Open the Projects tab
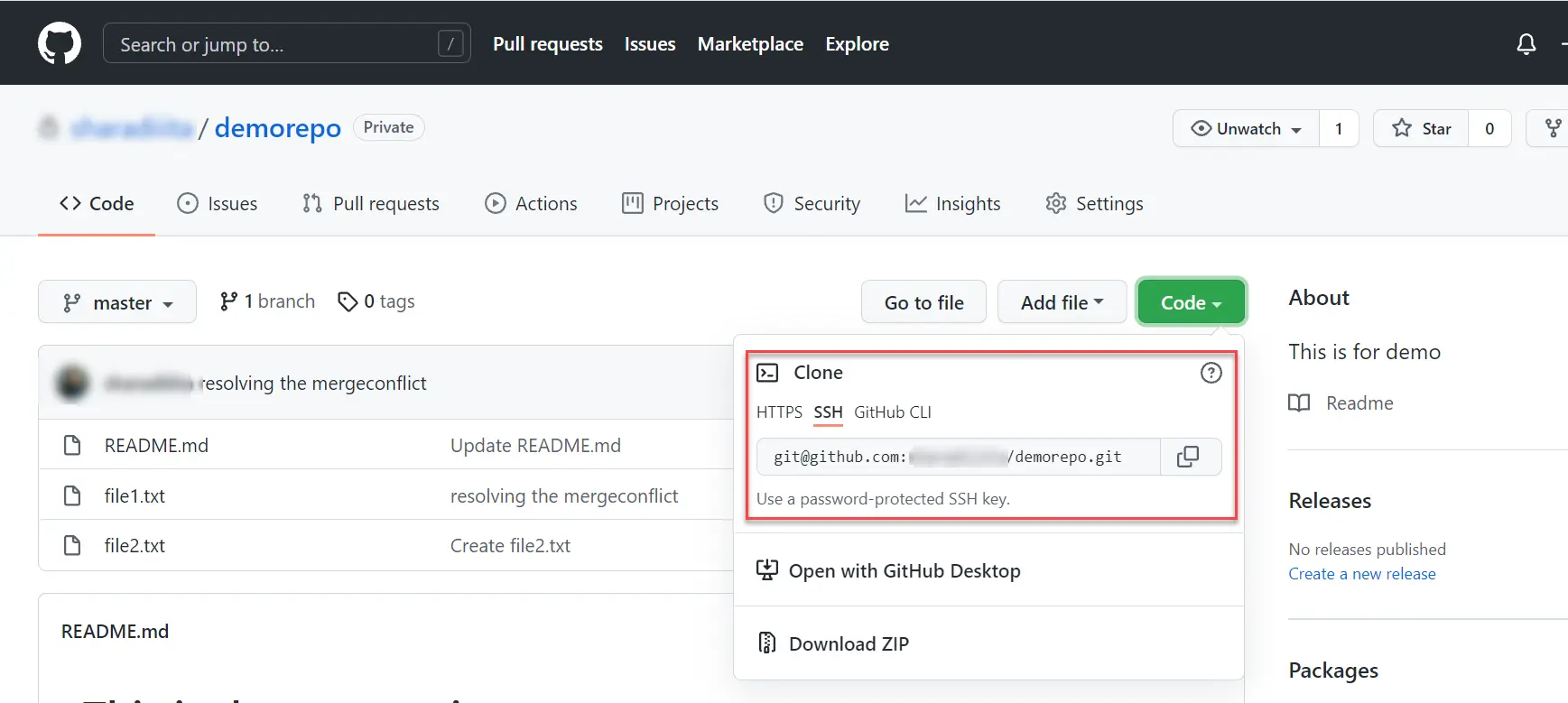Viewport: 1568px width, 703px height. 670,204
